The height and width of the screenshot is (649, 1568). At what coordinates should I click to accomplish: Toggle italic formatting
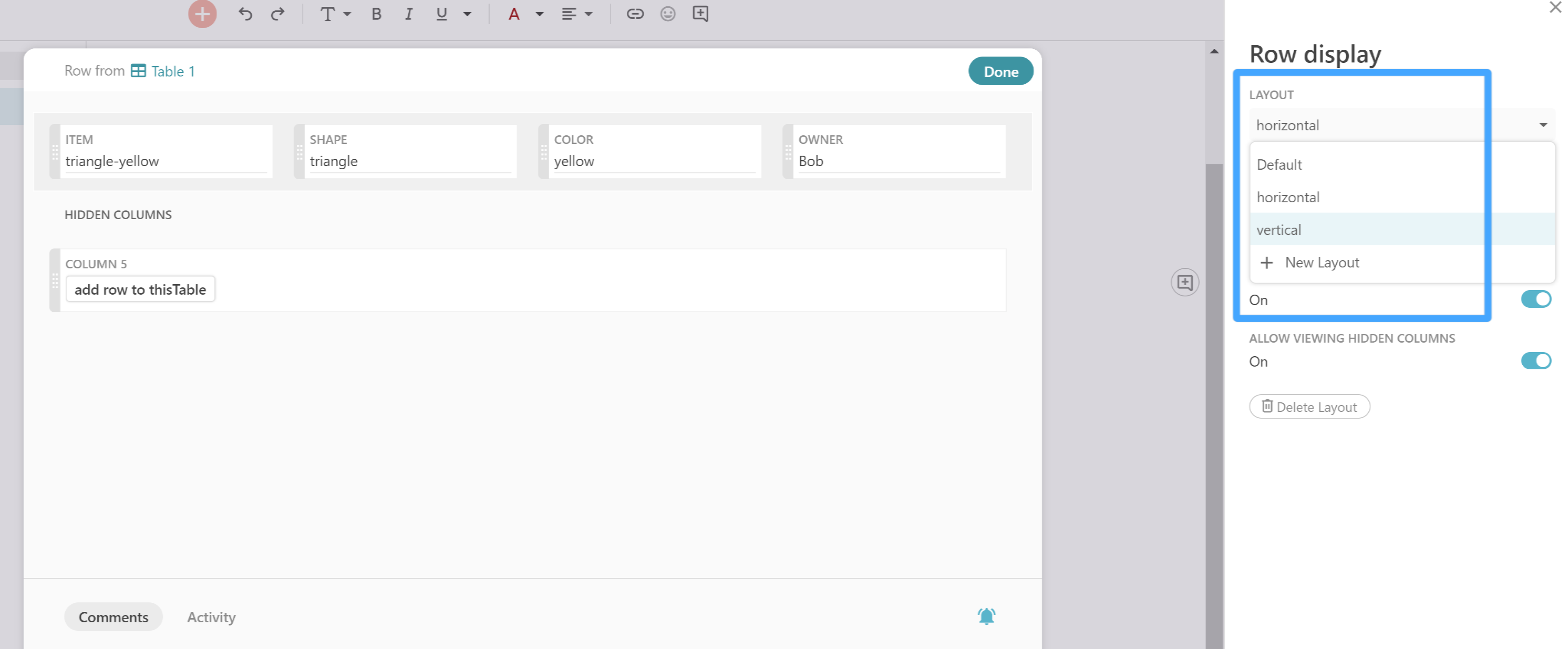[408, 14]
